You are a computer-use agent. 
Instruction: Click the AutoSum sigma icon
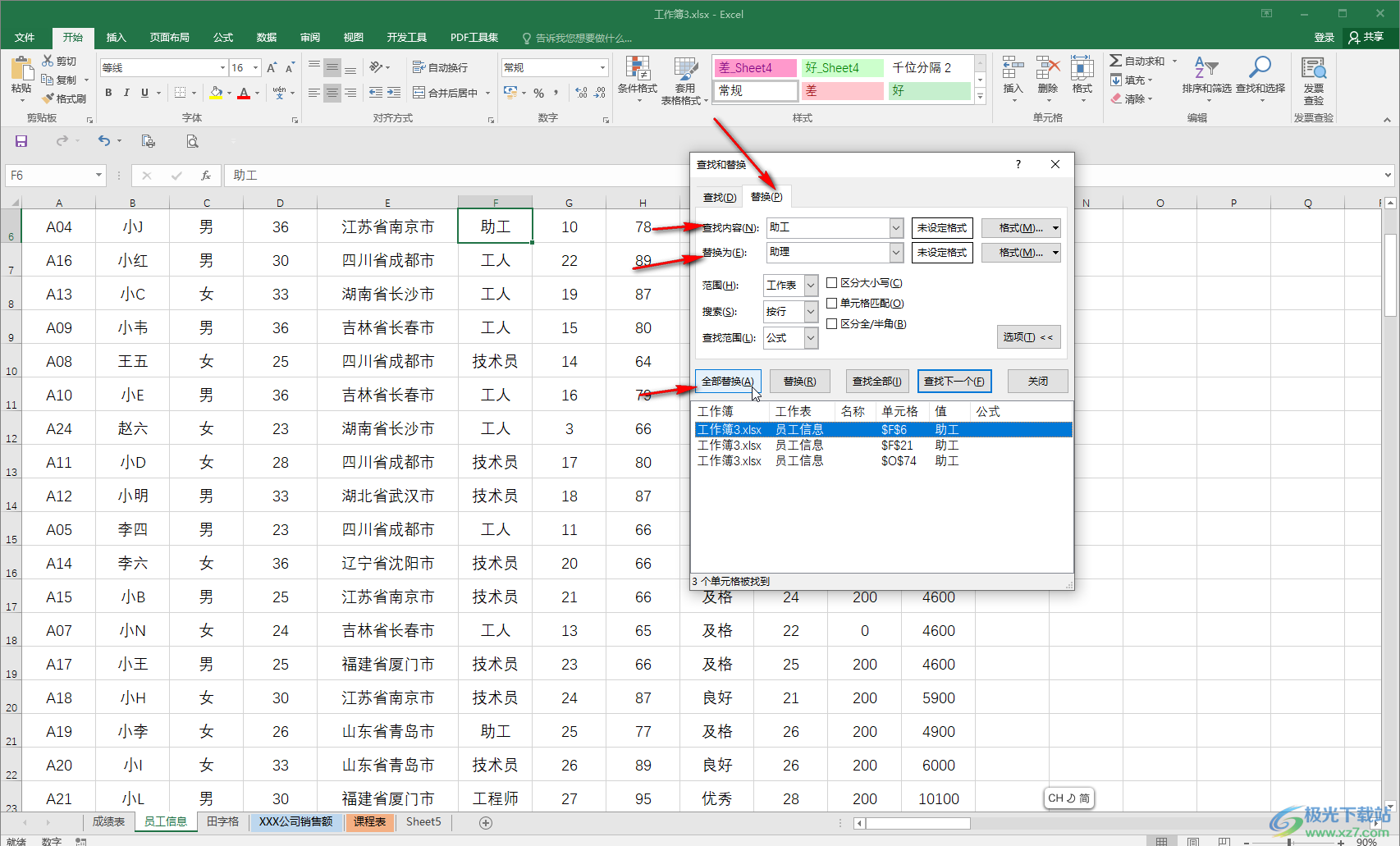[1116, 61]
